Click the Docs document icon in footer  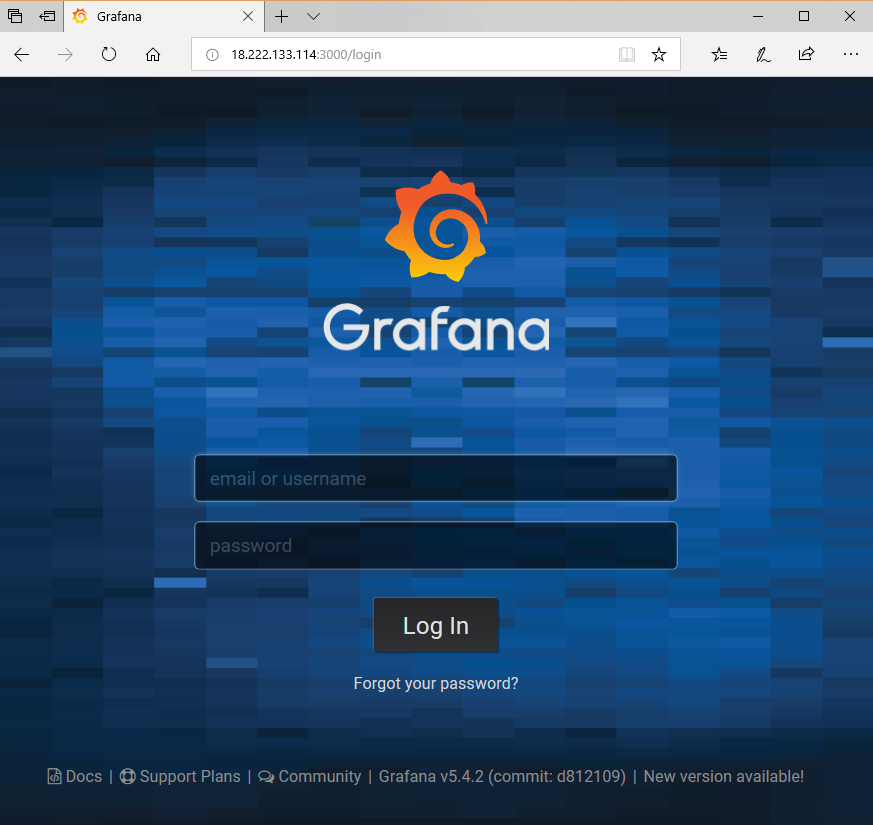tap(54, 776)
